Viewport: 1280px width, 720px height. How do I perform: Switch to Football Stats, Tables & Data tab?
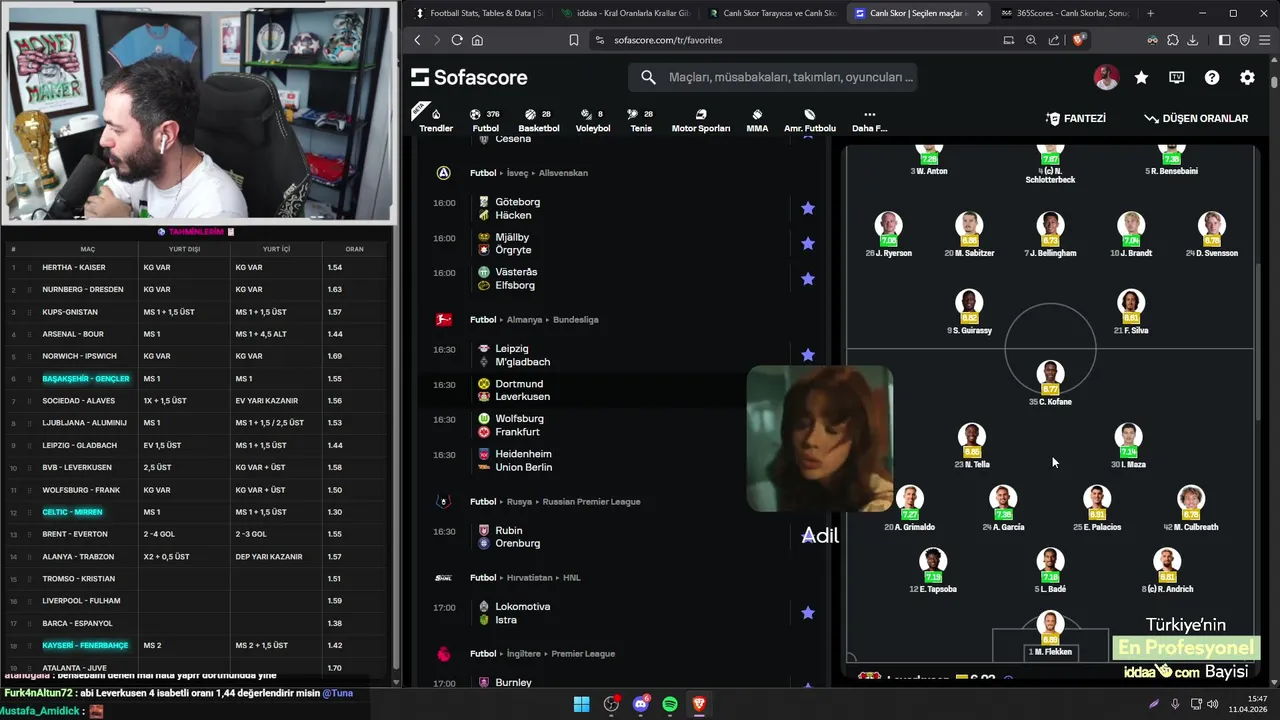[x=478, y=13]
